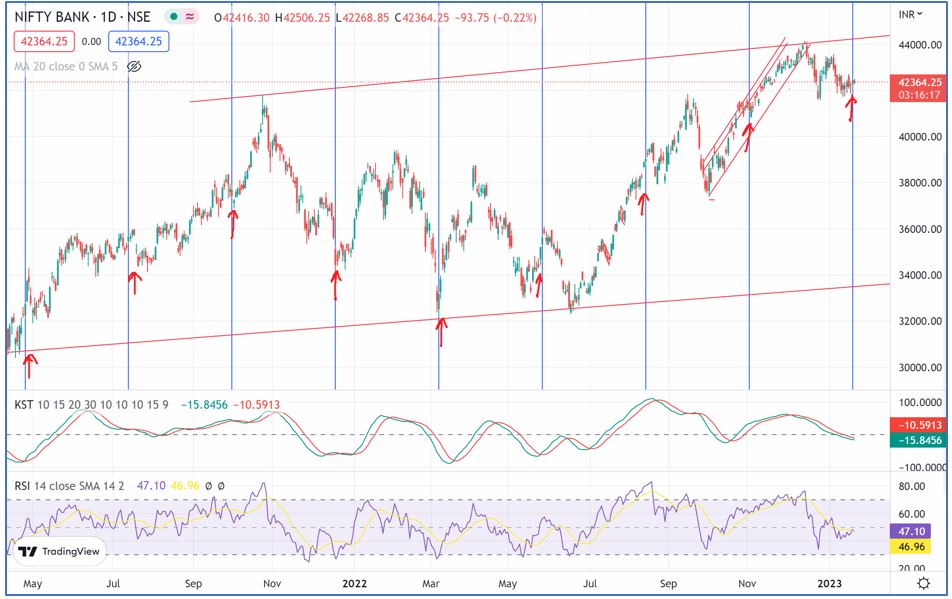Click the purple 47.10 RSI axis tag
Viewport: 952px width, 599px height.
(910, 532)
